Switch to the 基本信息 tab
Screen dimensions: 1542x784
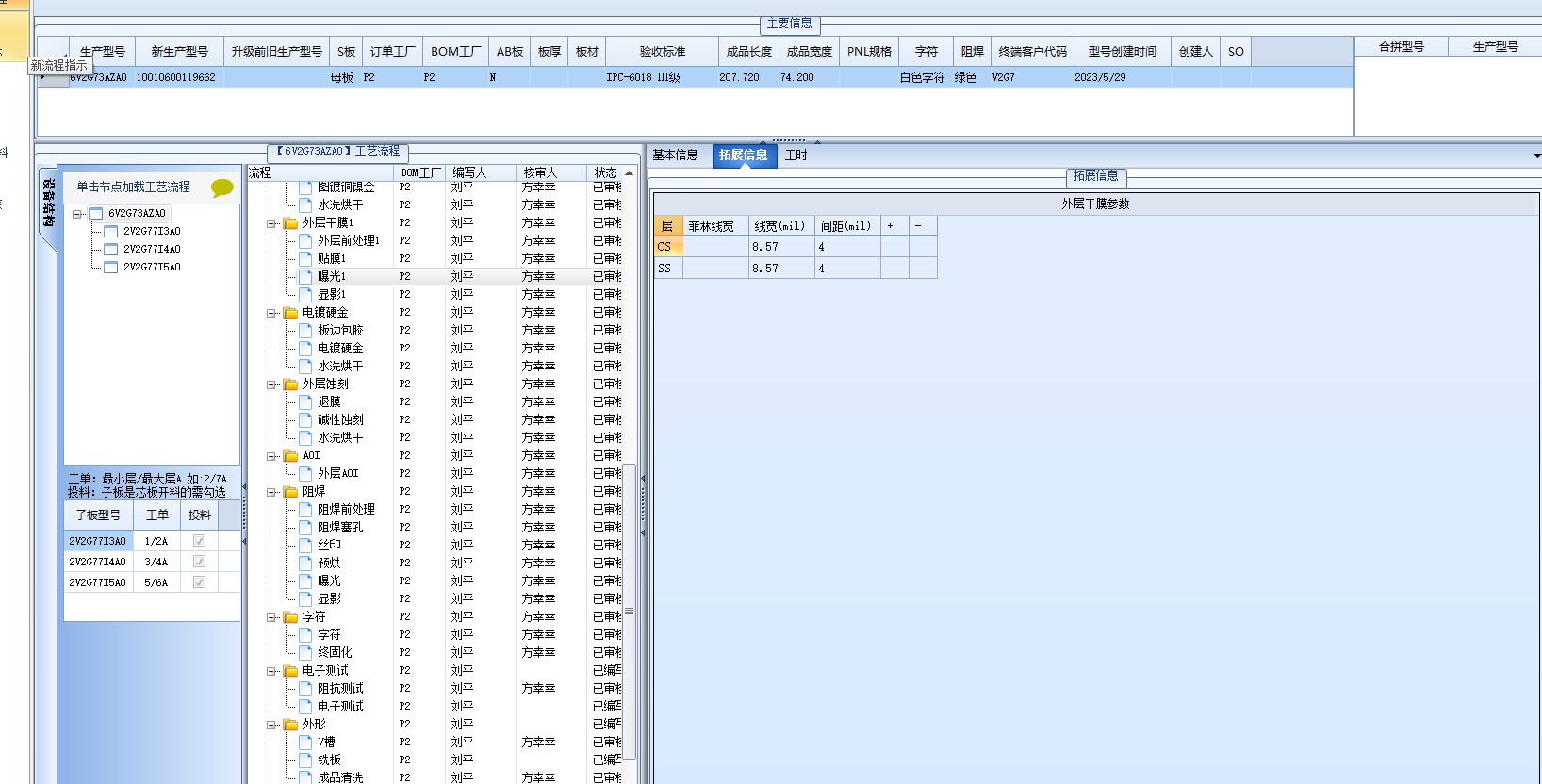675,155
